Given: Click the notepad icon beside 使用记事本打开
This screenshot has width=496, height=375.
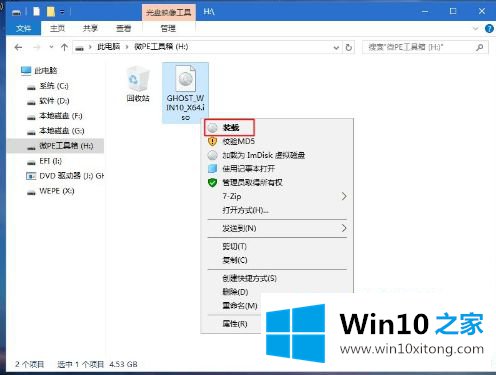Looking at the screenshot, I should coord(212,169).
